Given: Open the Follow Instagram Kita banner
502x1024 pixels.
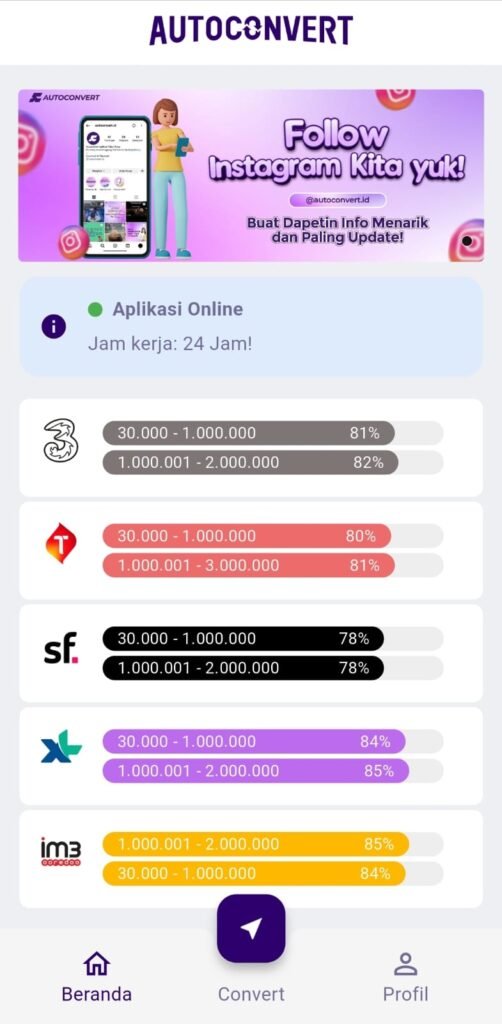Looking at the screenshot, I should 251,175.
